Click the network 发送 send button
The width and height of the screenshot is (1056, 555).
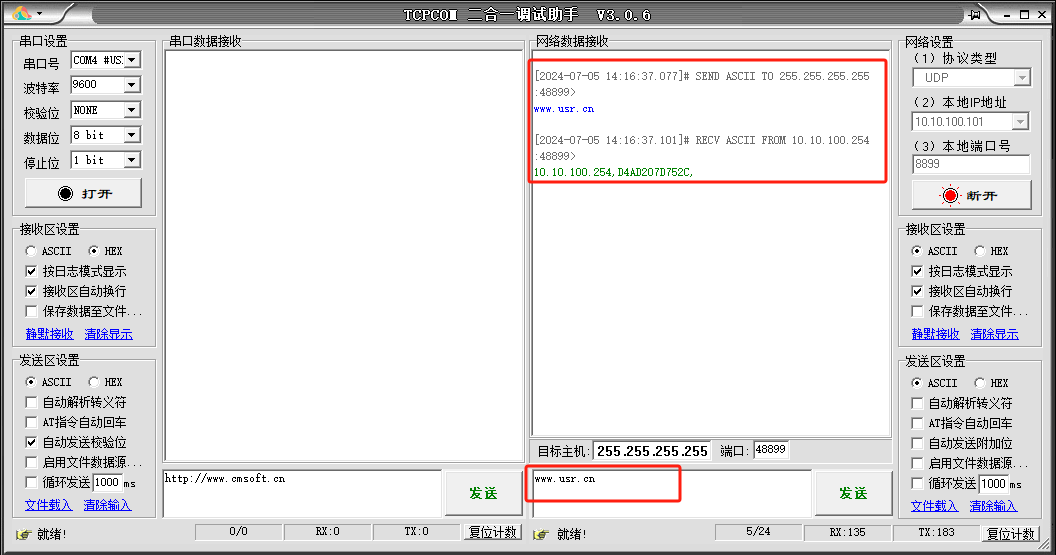(x=852, y=493)
